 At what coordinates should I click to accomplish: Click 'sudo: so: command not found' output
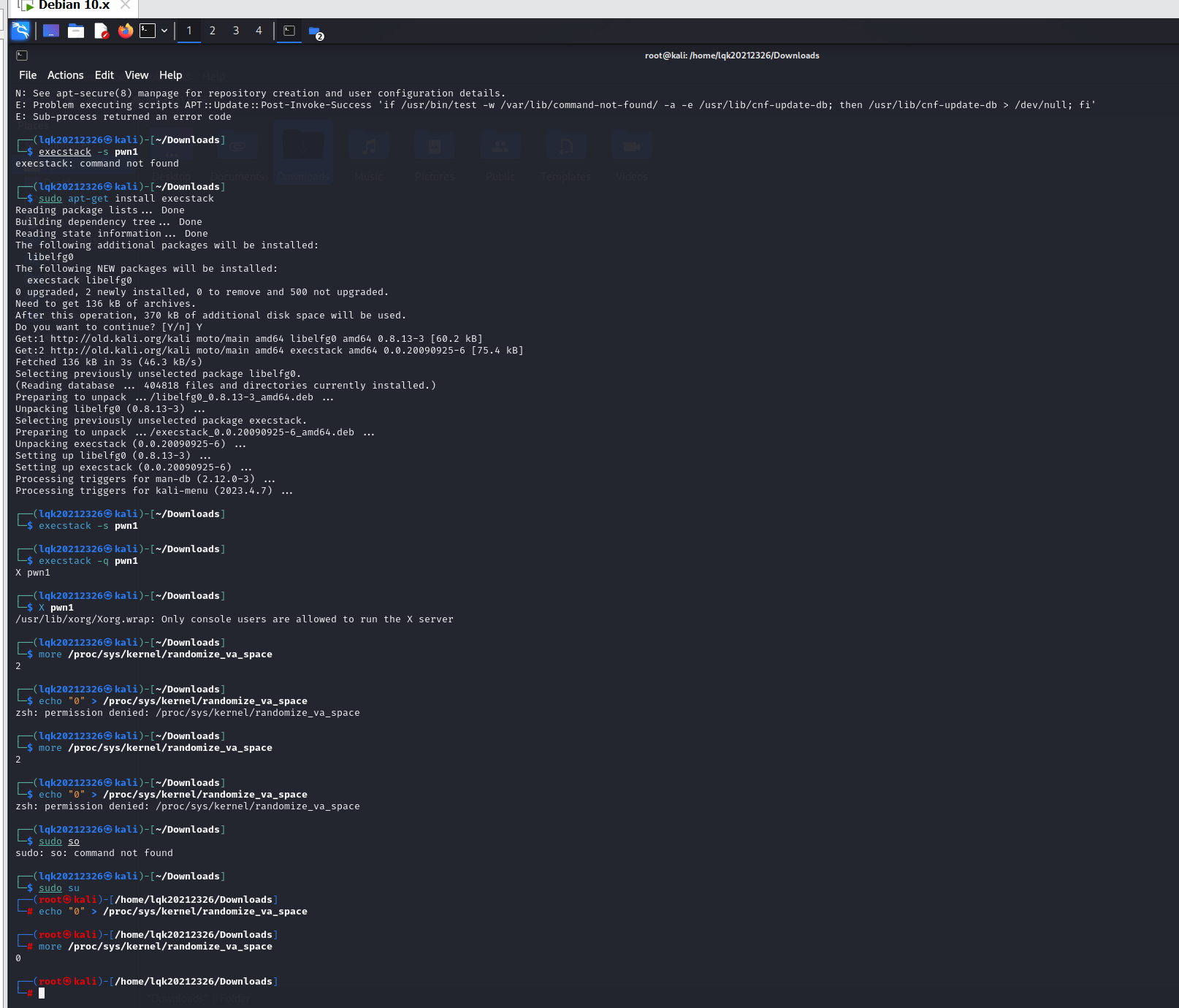coord(94,853)
